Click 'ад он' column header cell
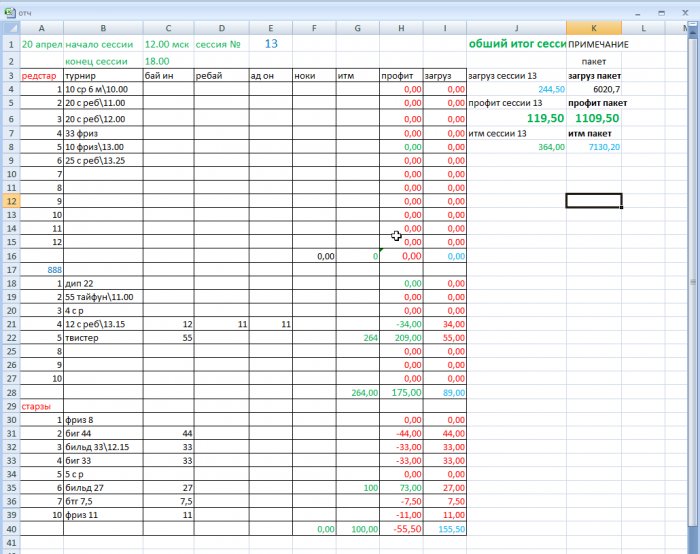 [x=271, y=76]
